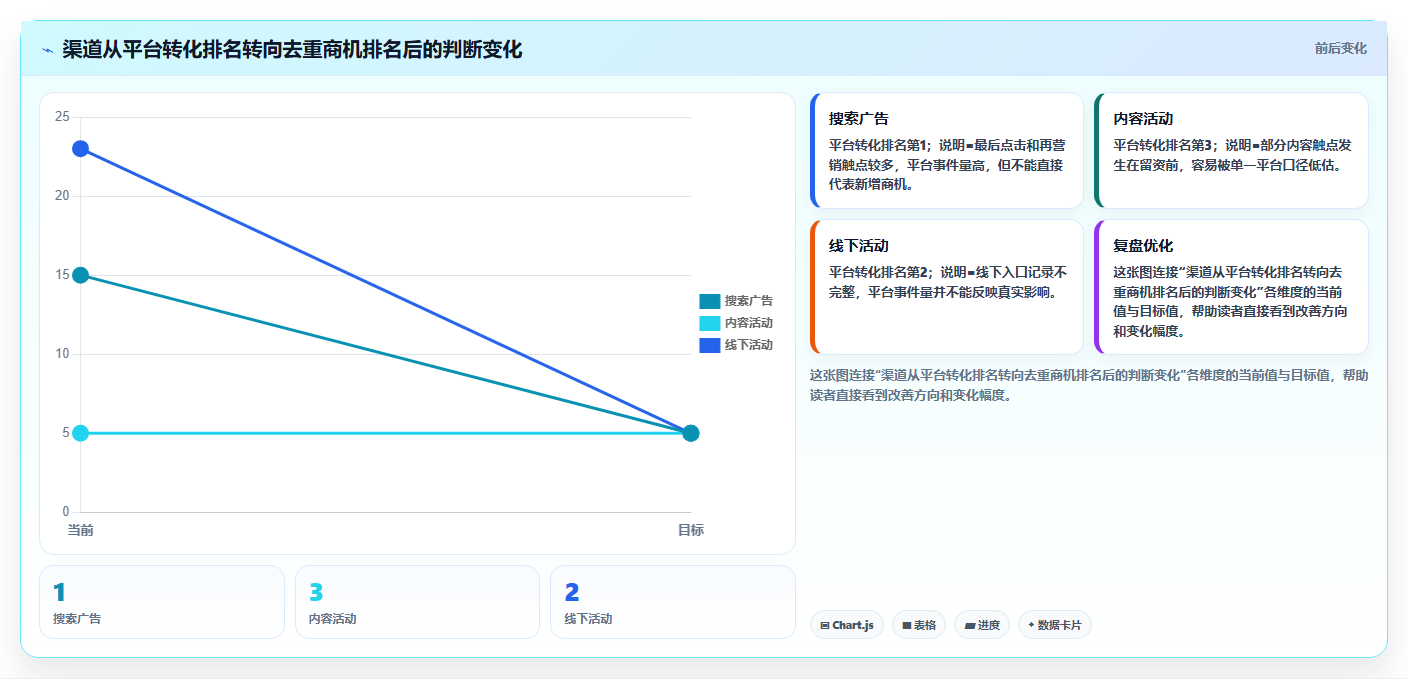Toggle 线下活动 legend color swatch
The height and width of the screenshot is (679, 1408).
click(709, 345)
